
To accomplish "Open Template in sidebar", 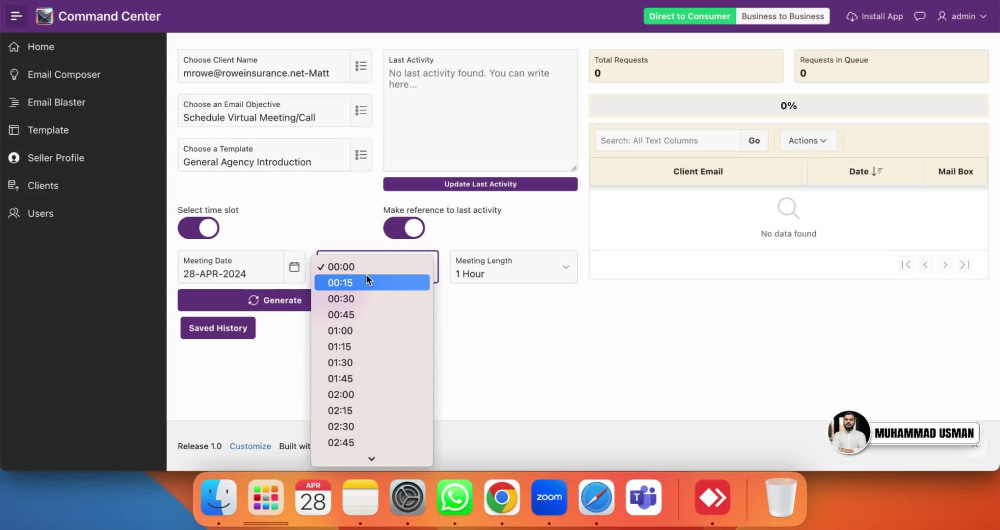I will (x=83, y=130).
